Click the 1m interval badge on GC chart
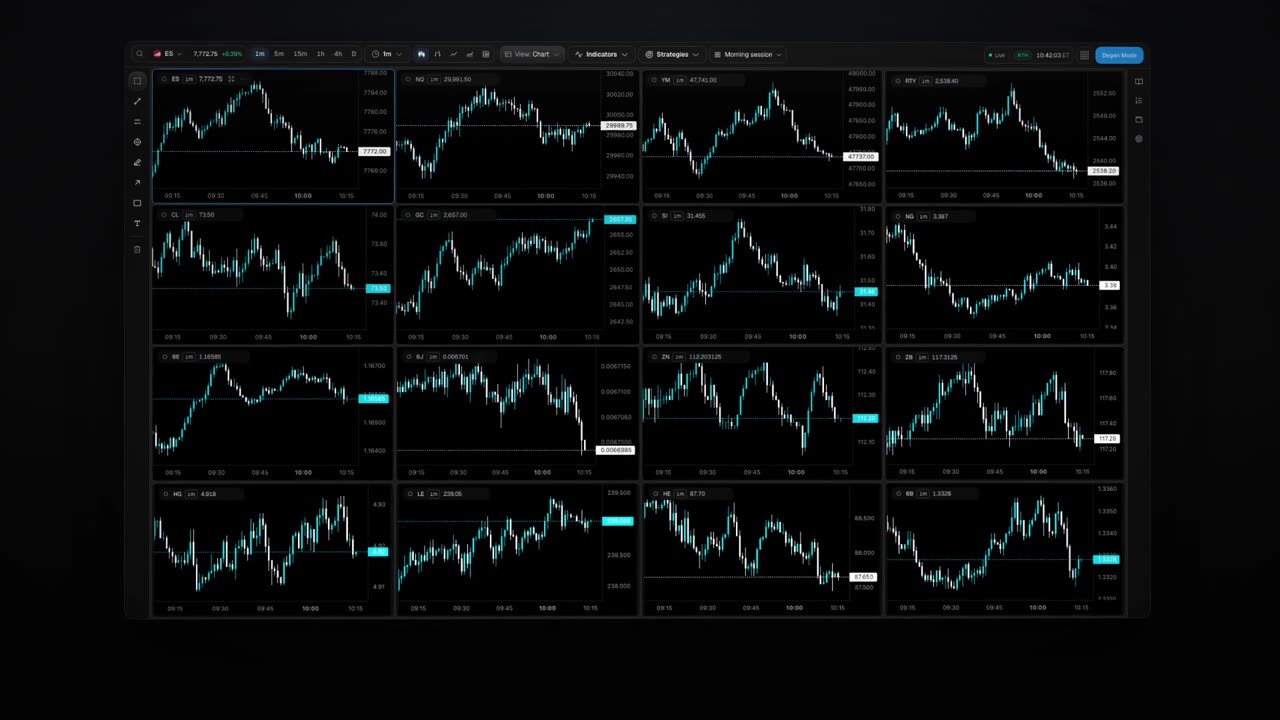 [x=434, y=215]
